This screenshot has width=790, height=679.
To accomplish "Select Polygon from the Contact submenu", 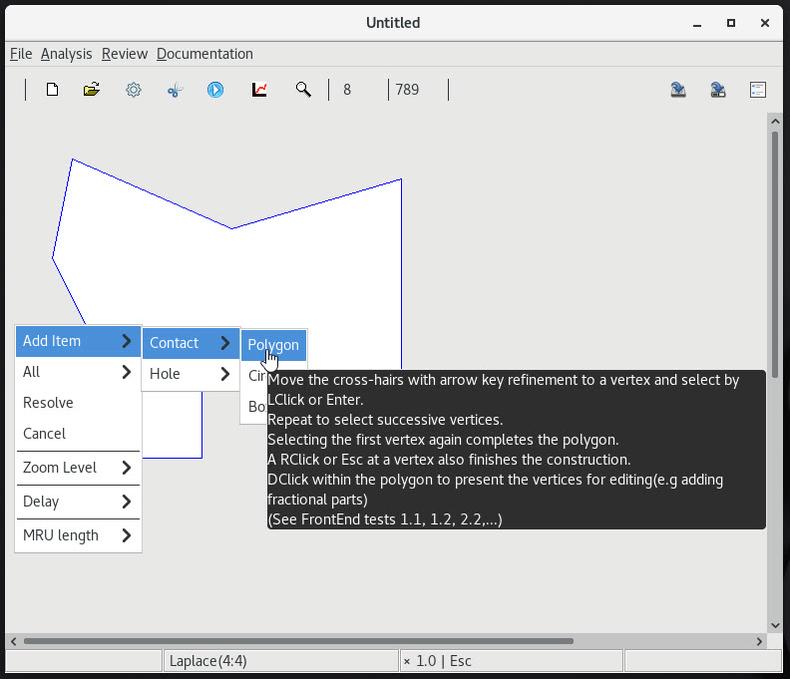I will tap(273, 344).
